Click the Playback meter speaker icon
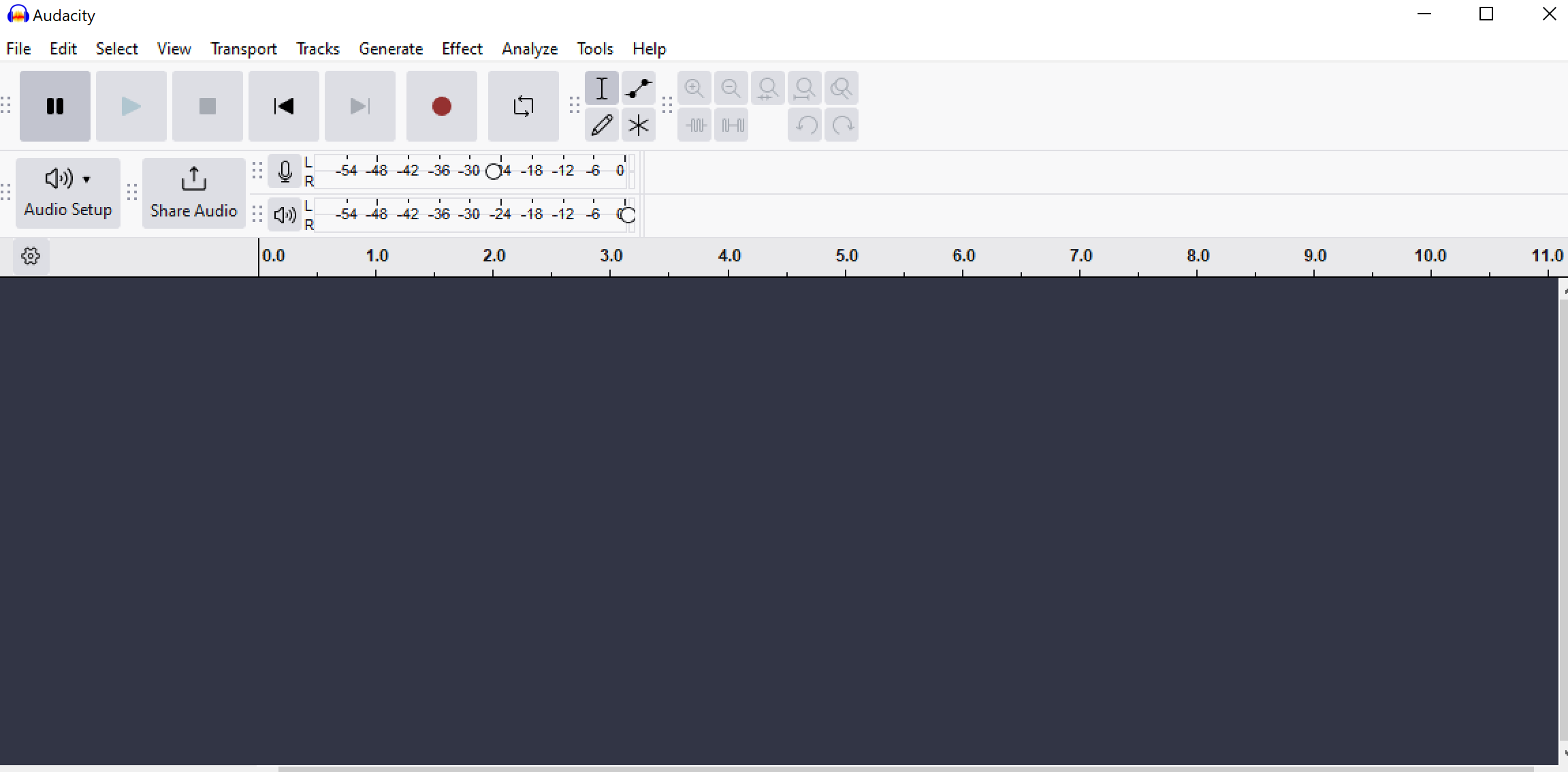Viewport: 1568px width, 772px height. [285, 215]
